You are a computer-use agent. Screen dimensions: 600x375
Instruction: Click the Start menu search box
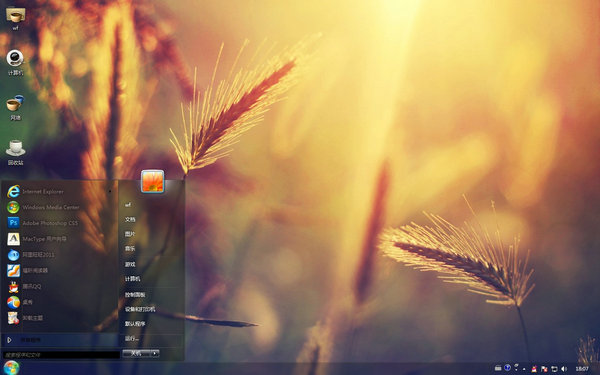[x=61, y=355]
